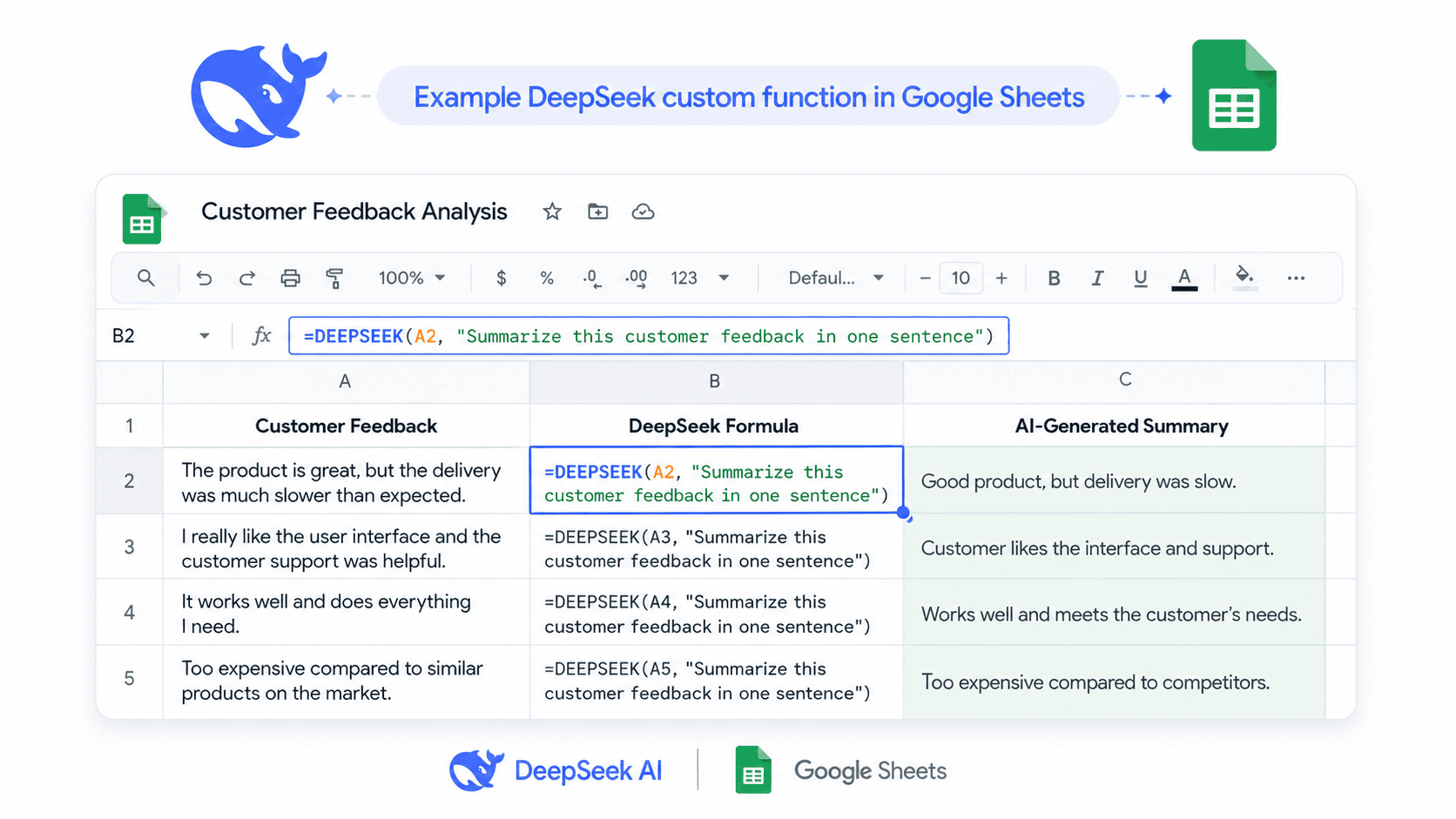Click the DeepSeek Formula header cell
This screenshot has width=1456, height=819.
coord(716,426)
